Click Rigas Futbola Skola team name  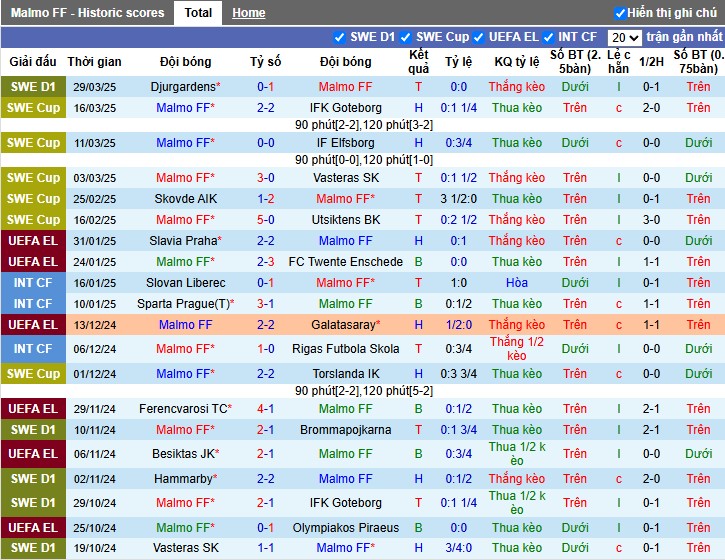pos(346,349)
